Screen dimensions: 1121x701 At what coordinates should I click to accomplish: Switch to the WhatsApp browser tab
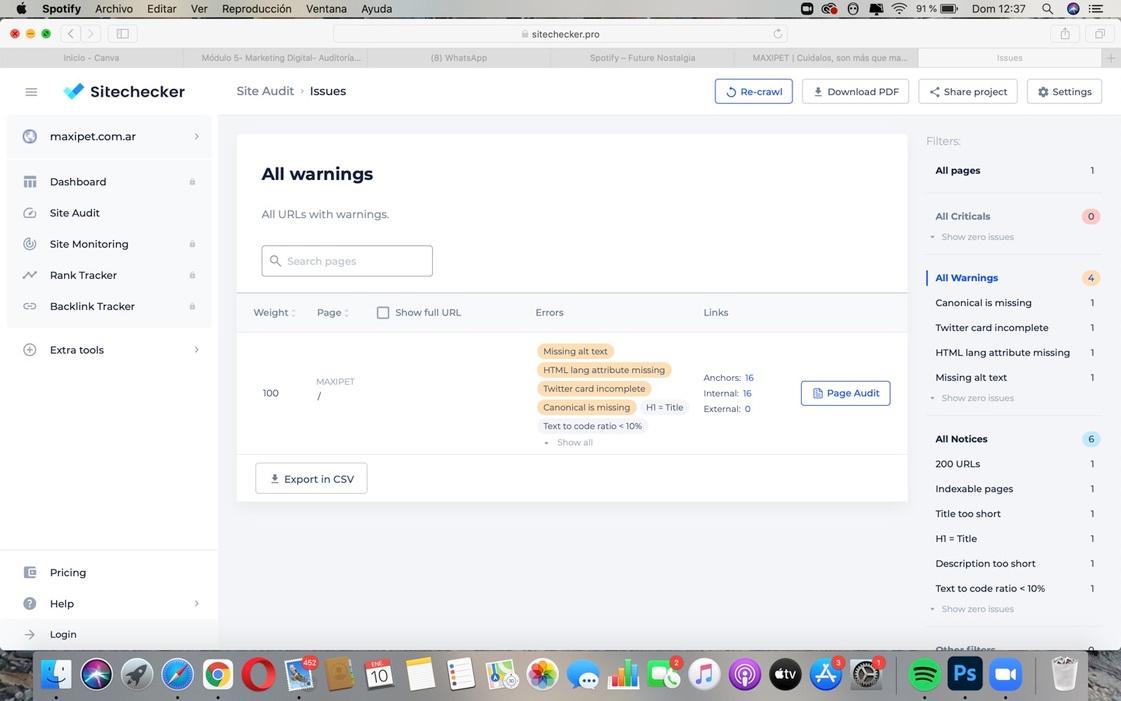click(458, 58)
